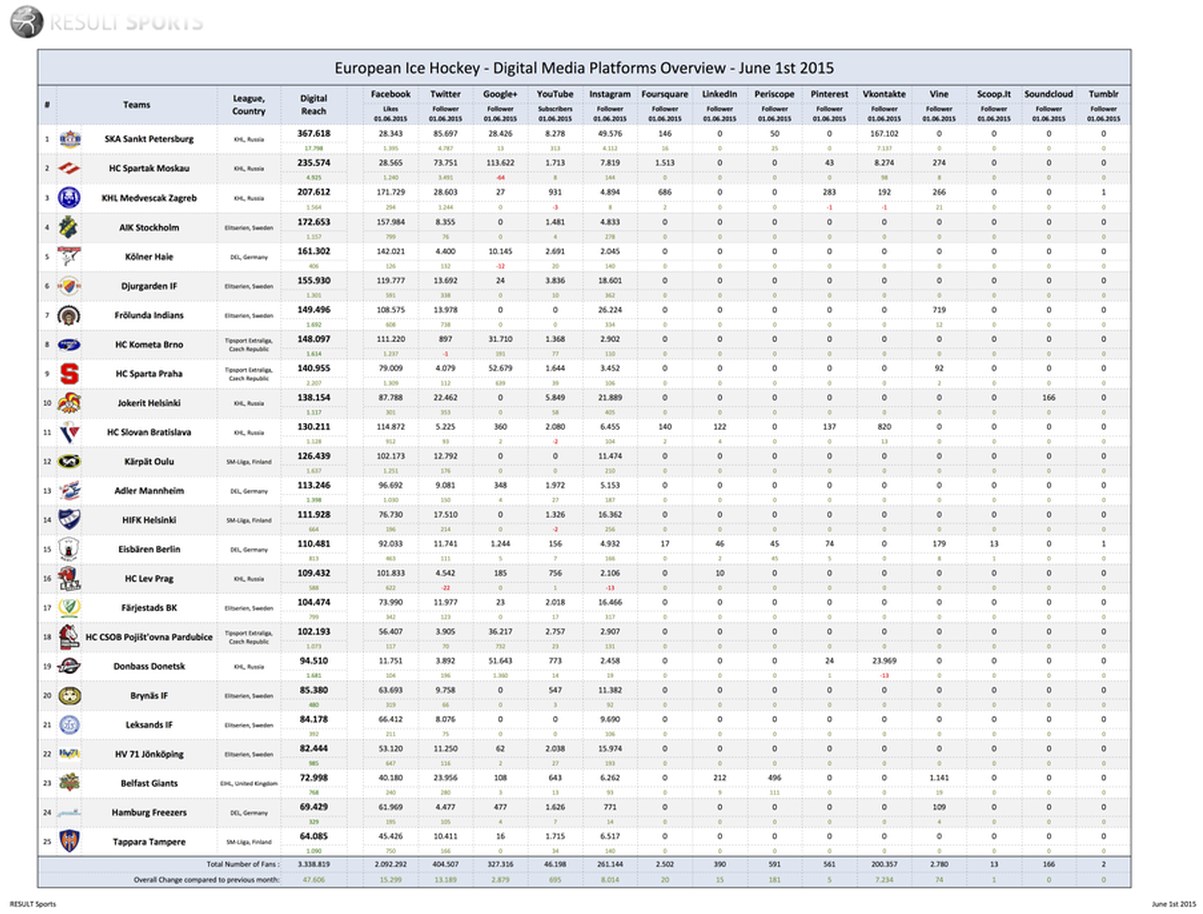The height and width of the screenshot is (914, 1203).
Task: Select the Hamburg Freezers team logo
Action: [69, 812]
